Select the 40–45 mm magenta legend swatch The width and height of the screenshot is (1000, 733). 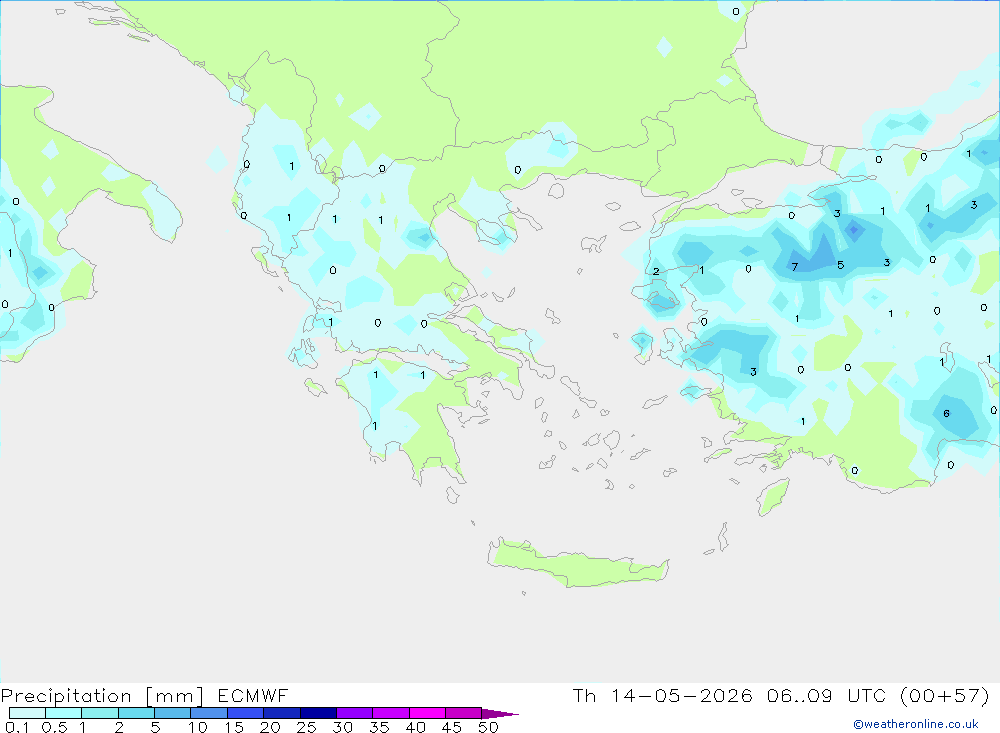pos(427,713)
